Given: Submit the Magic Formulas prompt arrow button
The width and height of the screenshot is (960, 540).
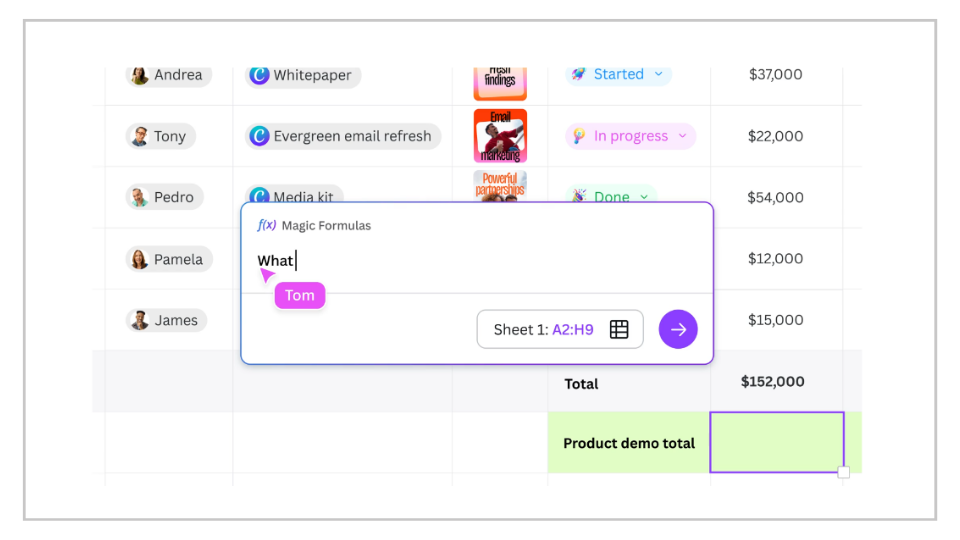Looking at the screenshot, I should pos(678,329).
